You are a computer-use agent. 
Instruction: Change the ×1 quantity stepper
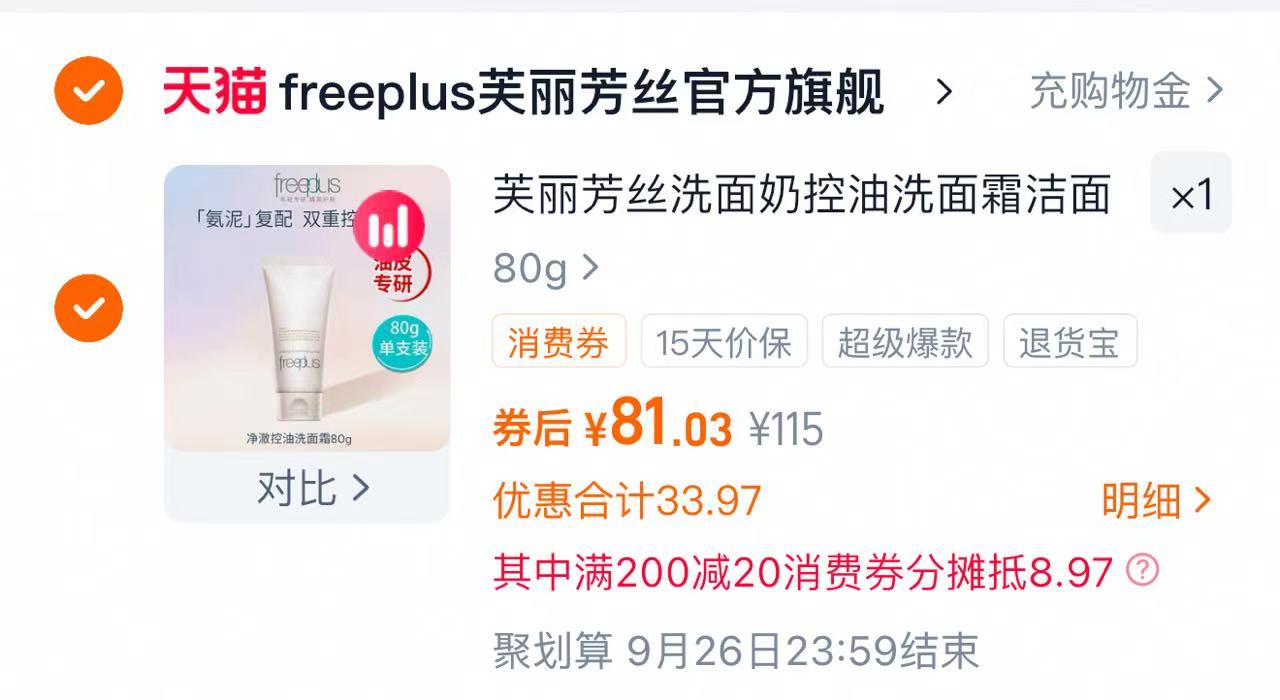pyautogui.click(x=1191, y=194)
